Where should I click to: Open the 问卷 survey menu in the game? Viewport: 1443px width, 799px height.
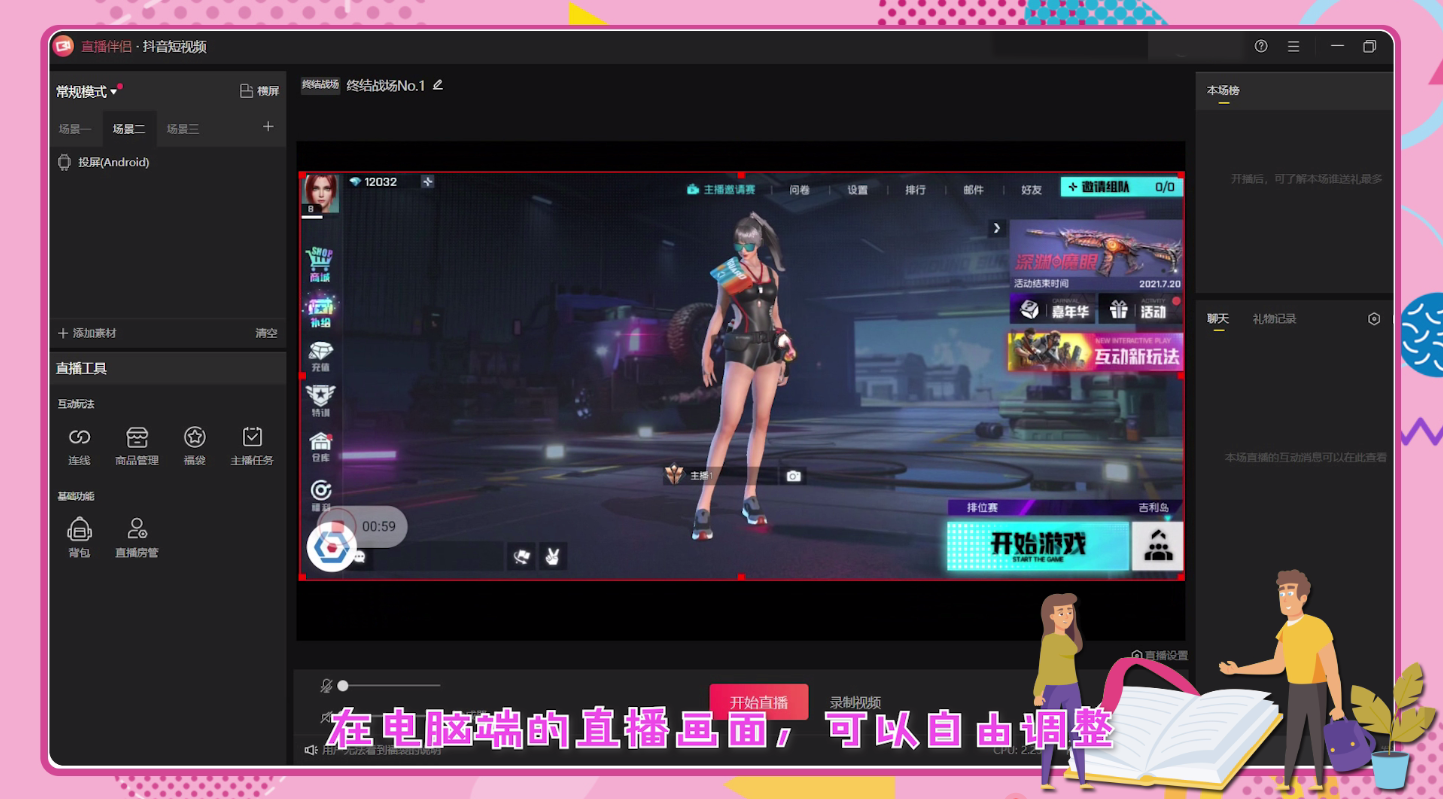pyautogui.click(x=800, y=190)
